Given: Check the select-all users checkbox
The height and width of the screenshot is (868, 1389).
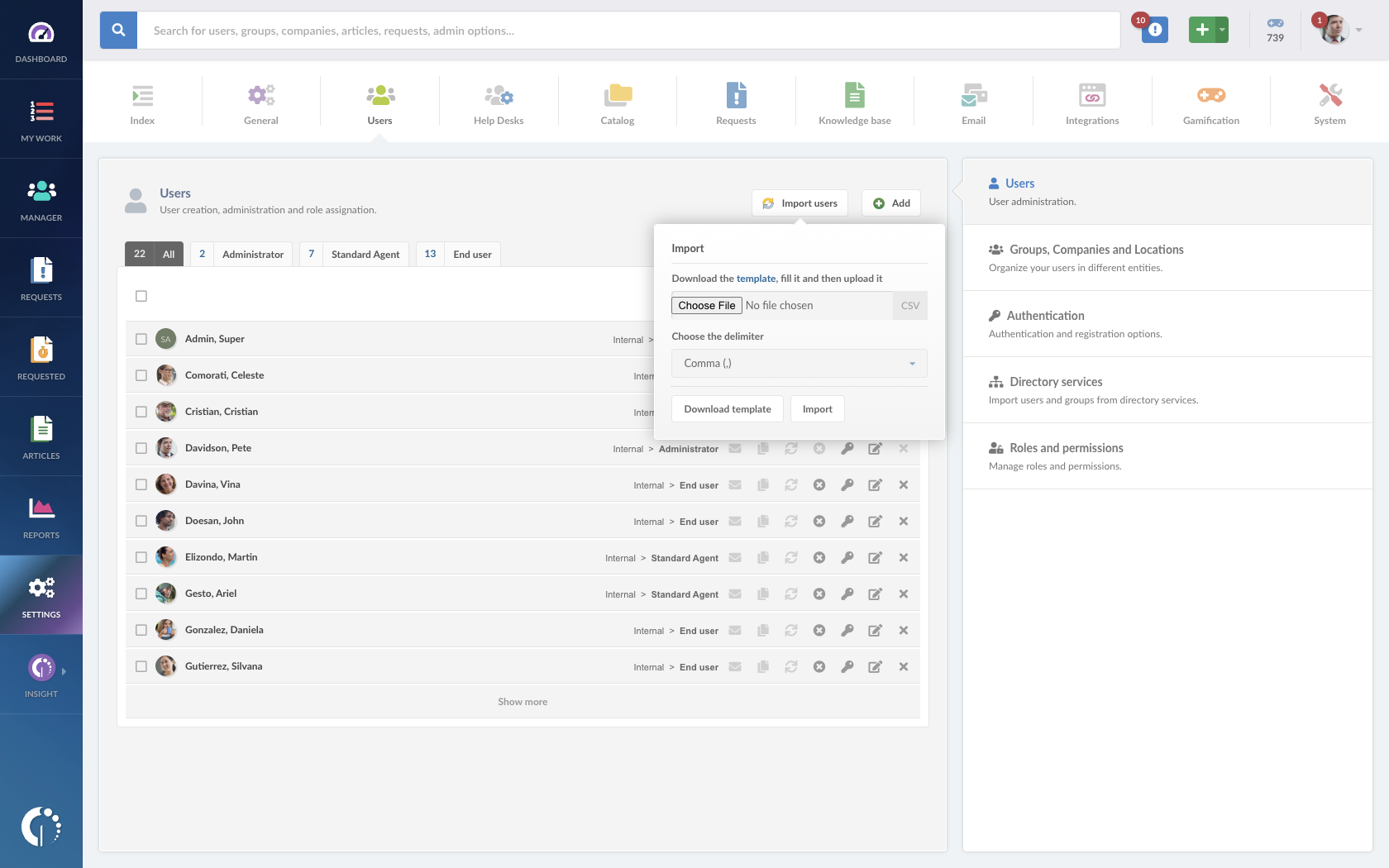Looking at the screenshot, I should [141, 295].
